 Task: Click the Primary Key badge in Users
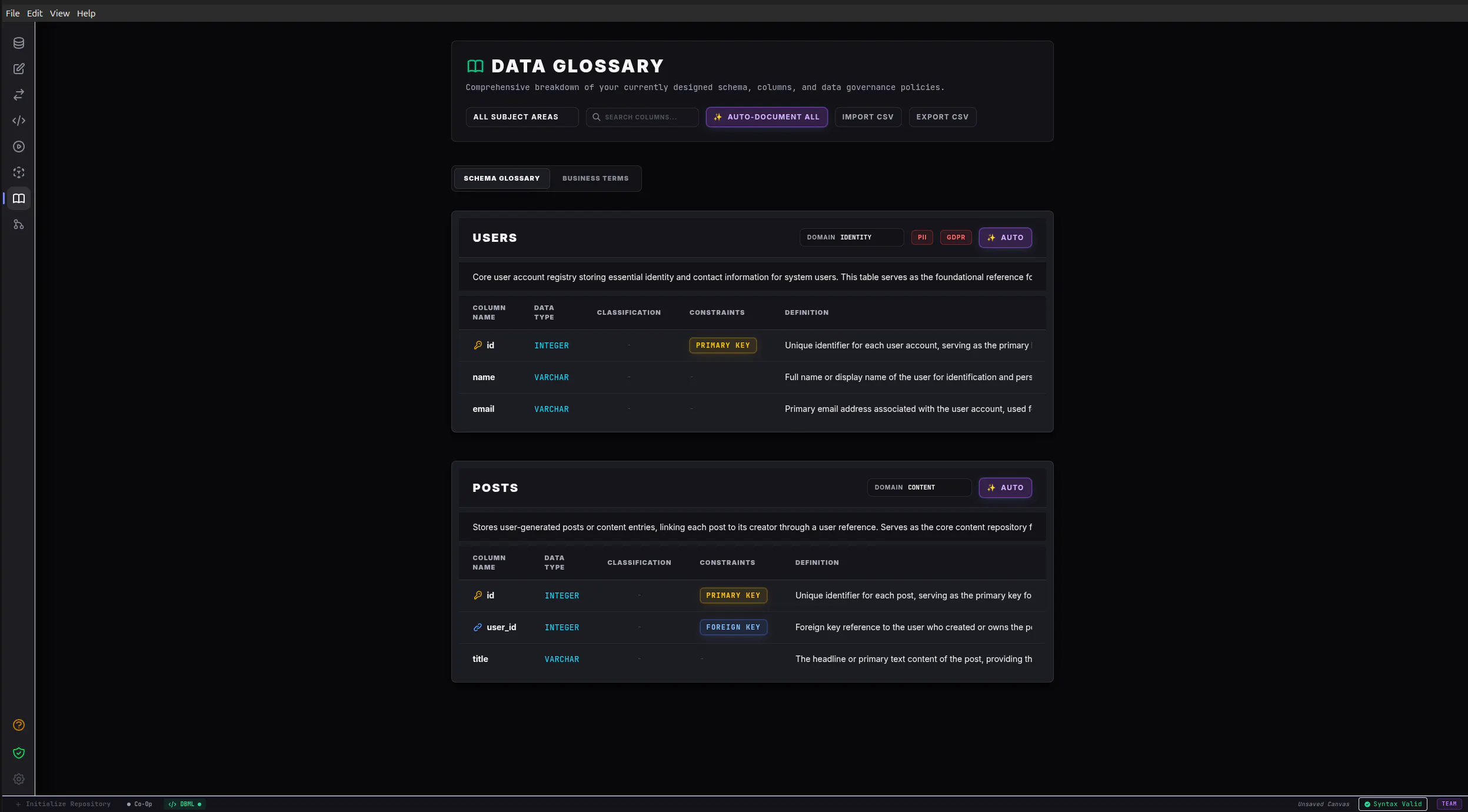(x=723, y=345)
